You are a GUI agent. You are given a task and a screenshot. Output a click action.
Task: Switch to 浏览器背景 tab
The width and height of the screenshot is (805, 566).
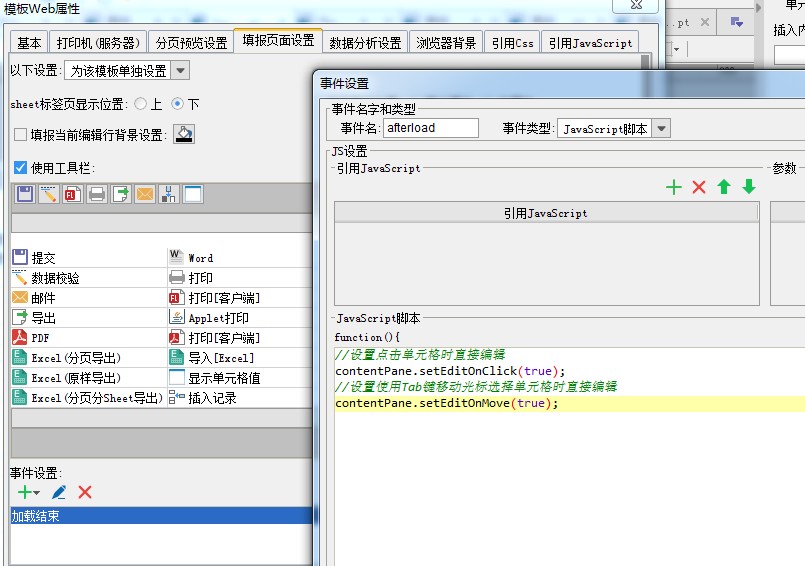point(446,43)
